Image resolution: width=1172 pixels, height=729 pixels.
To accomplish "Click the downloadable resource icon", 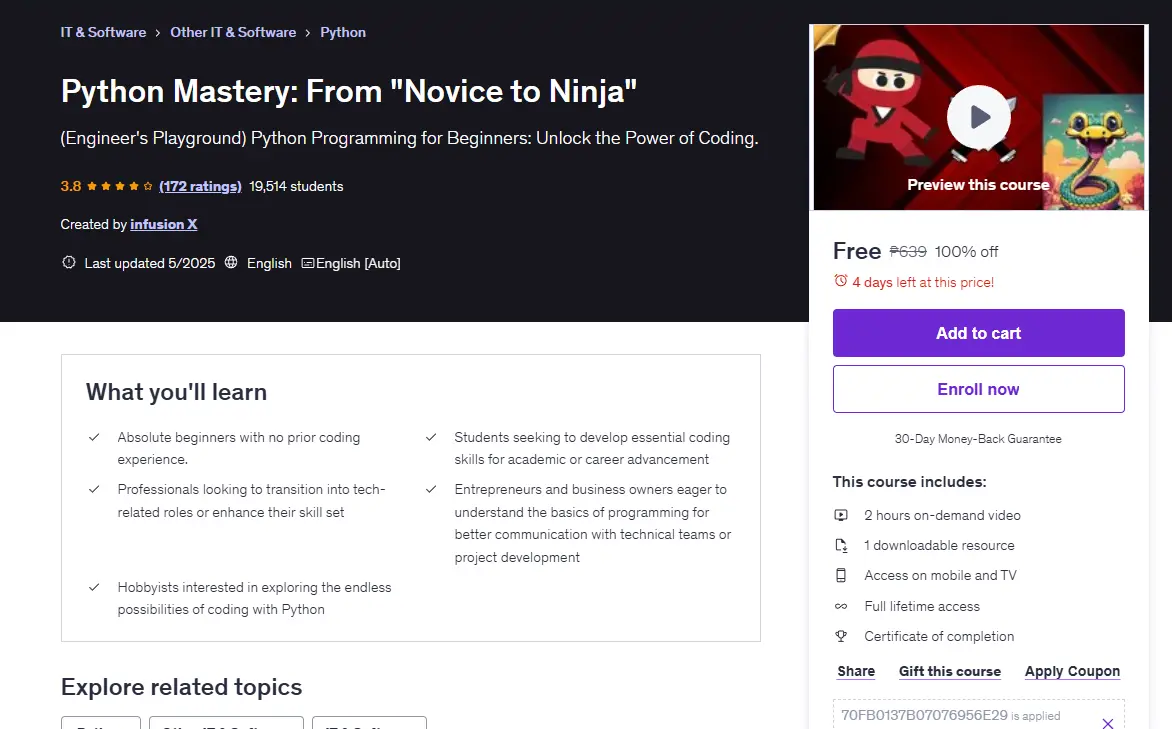I will tap(841, 545).
